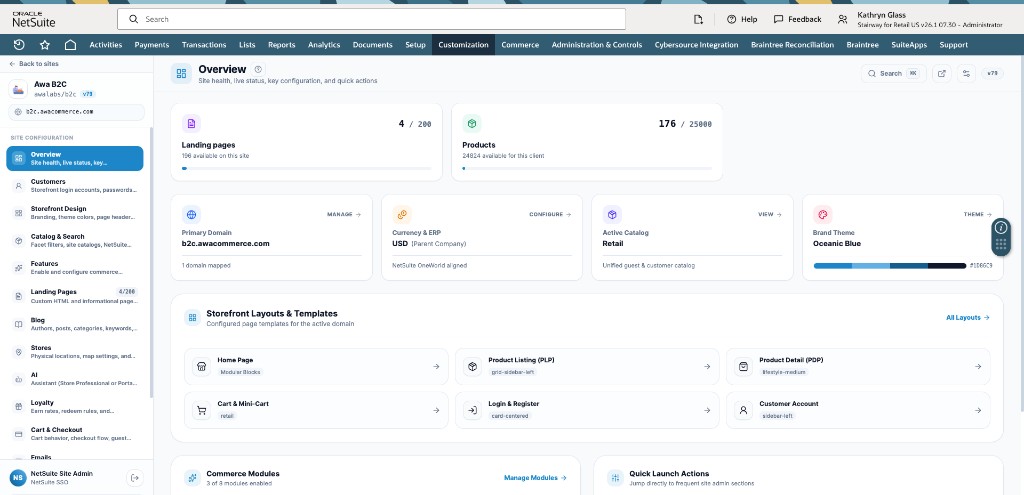The width and height of the screenshot is (1024, 495).
Task: Click the Oceanic Blue theme color bar
Action: coord(889,266)
